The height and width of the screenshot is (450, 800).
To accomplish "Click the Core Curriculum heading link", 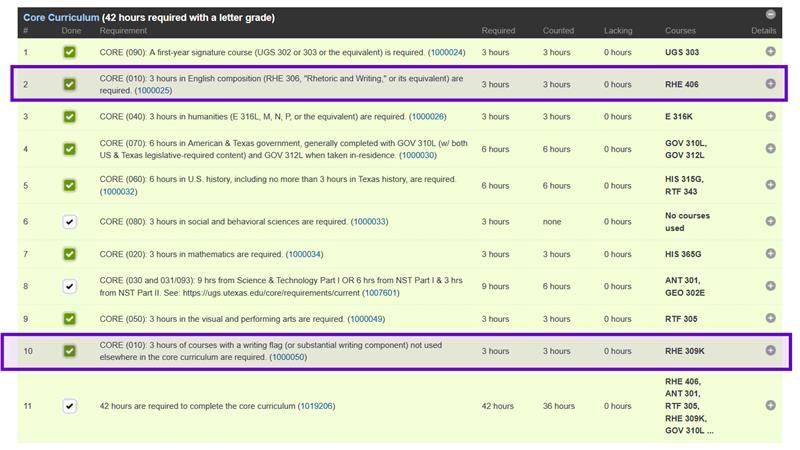I will point(61,18).
